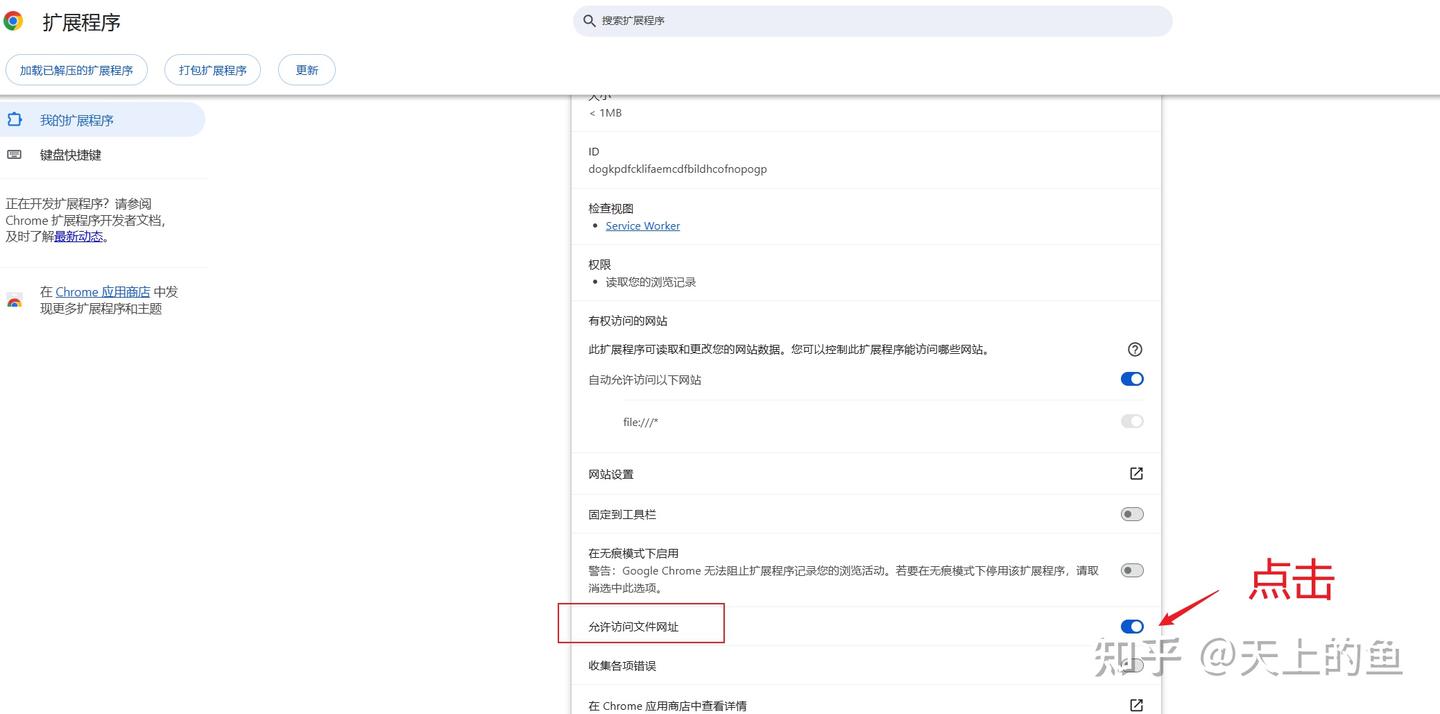
Task: Click the 网站设置 row
Action: [866, 474]
